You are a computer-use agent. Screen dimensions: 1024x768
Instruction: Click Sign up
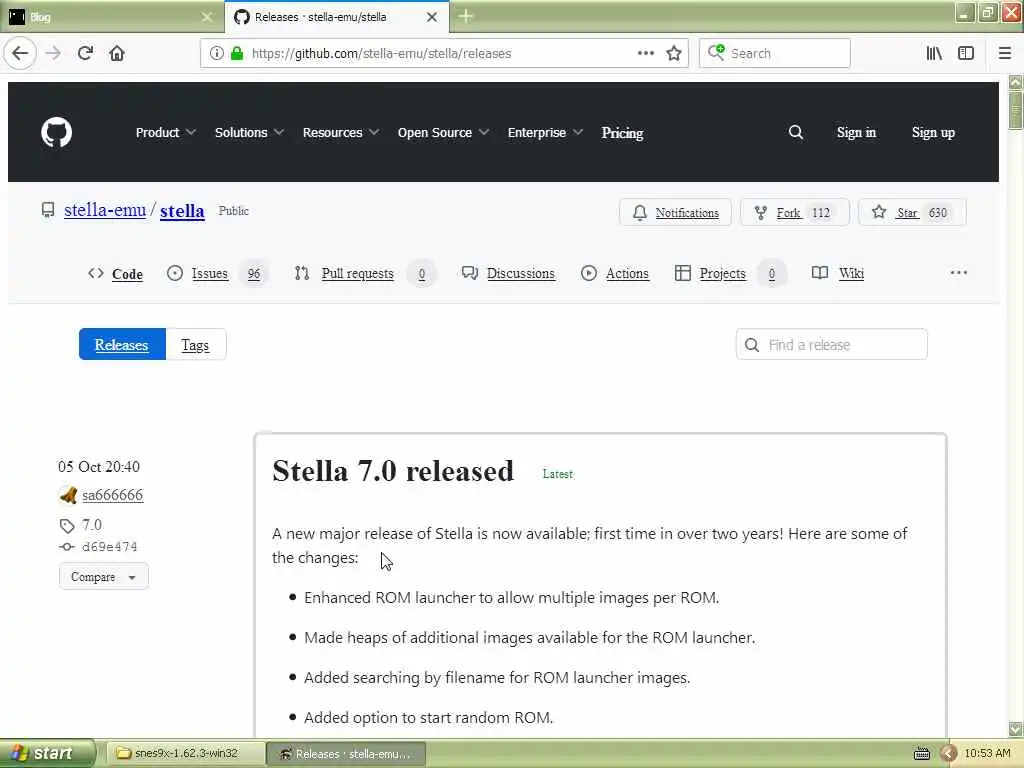[933, 133]
